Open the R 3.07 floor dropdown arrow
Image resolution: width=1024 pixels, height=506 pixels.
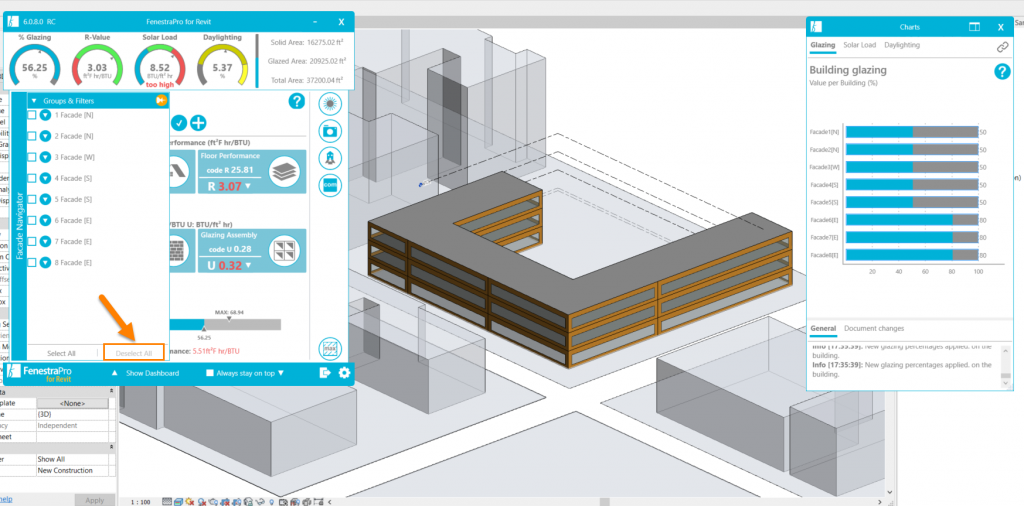pos(248,187)
